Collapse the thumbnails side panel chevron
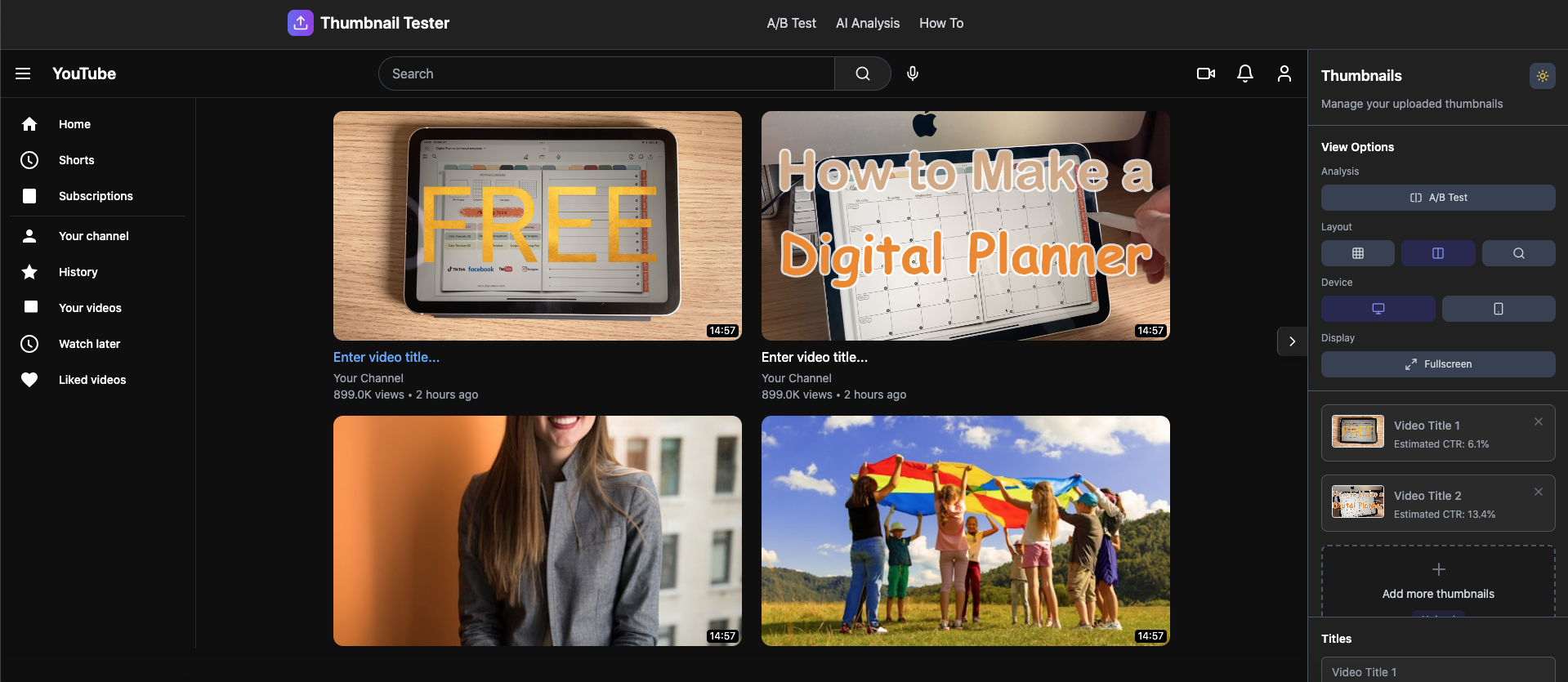1568x682 pixels. click(x=1292, y=341)
